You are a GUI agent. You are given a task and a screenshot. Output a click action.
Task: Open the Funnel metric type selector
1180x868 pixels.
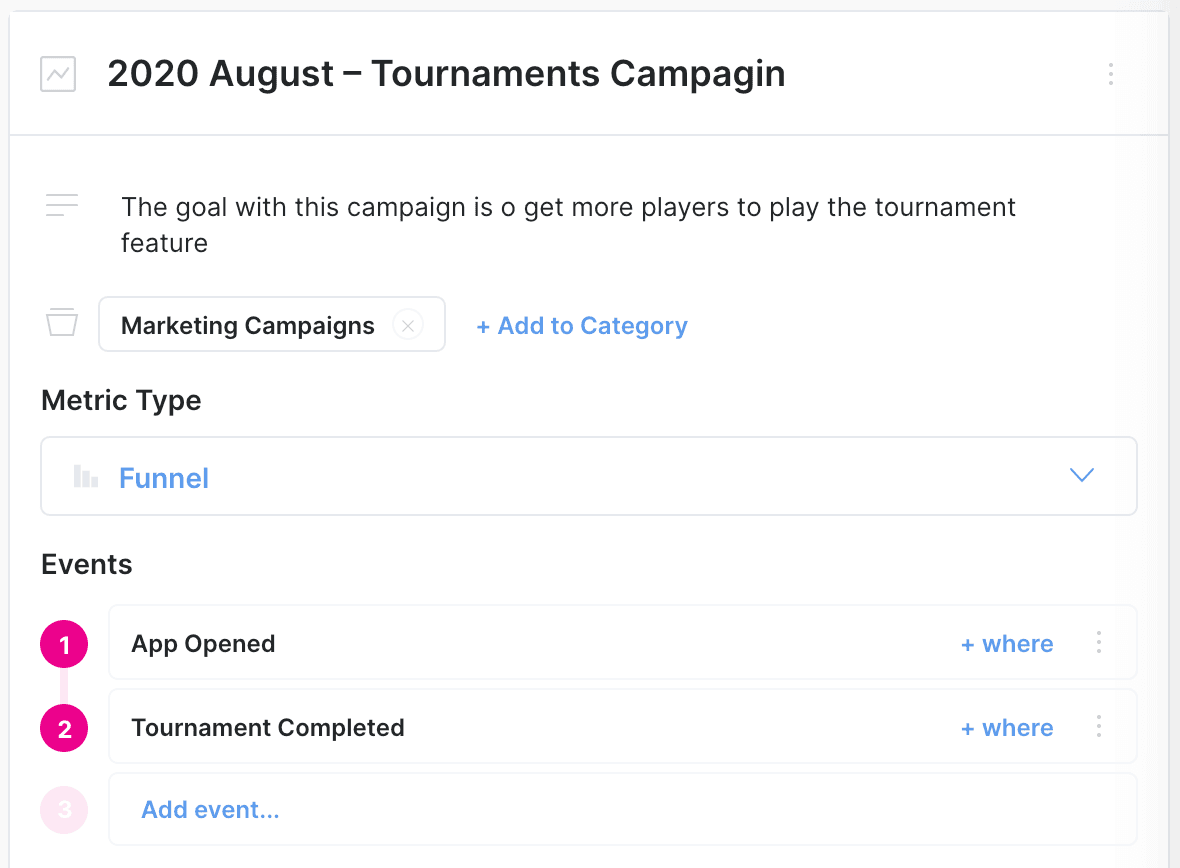click(588, 476)
